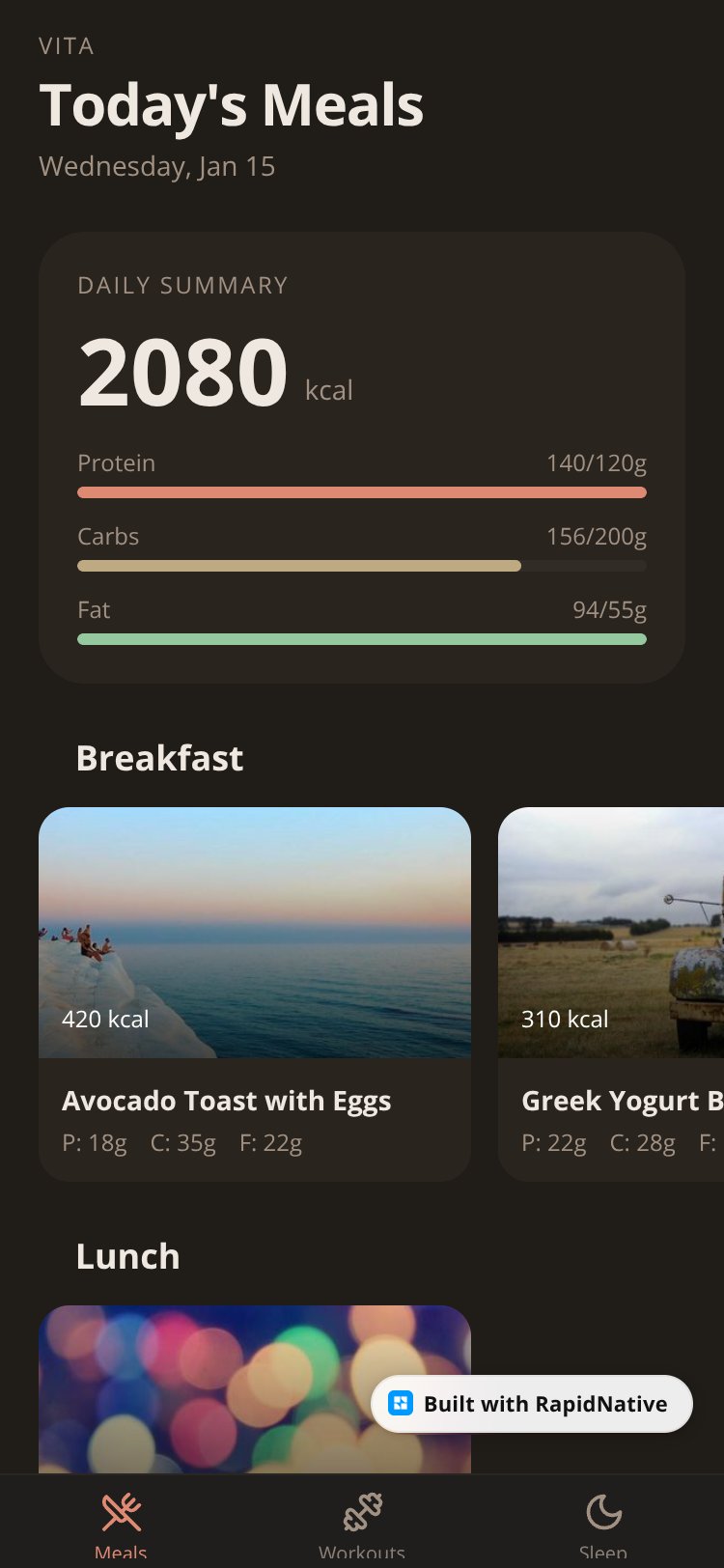Tap the Greek Yogurt farm photo
The height and width of the screenshot is (1568, 724).
point(611,933)
